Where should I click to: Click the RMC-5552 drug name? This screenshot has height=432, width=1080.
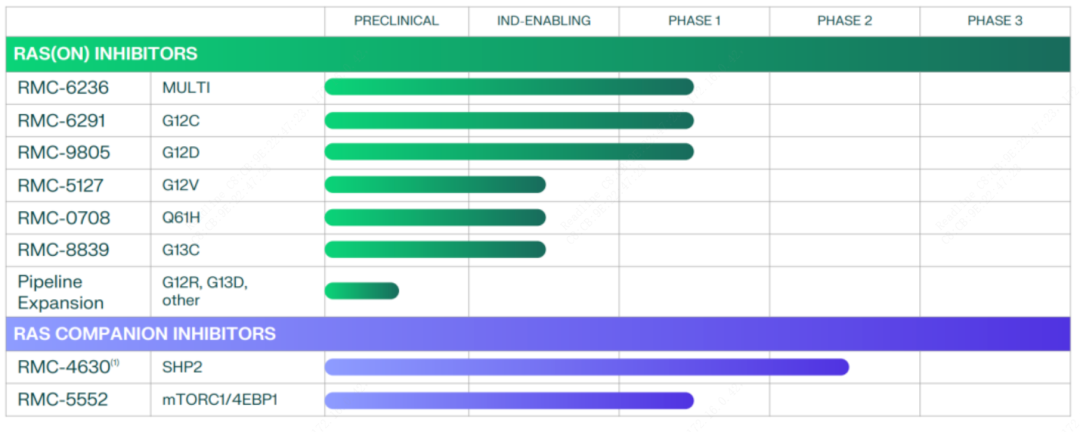coord(63,400)
